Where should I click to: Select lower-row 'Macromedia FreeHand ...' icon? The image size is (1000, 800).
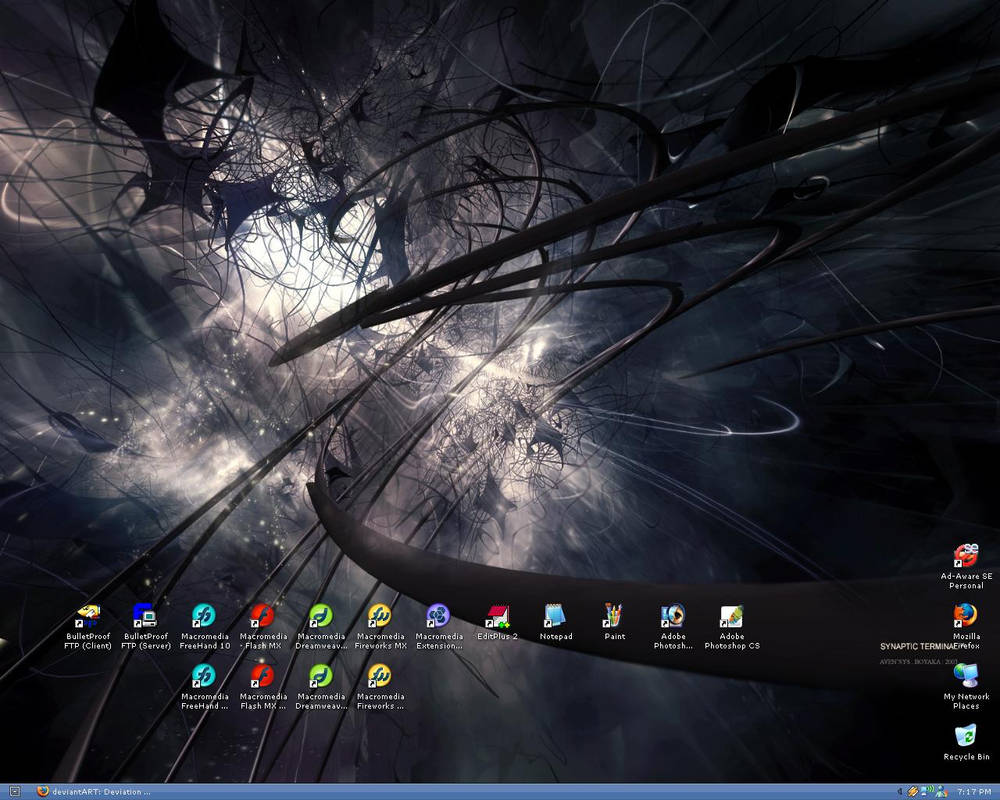[x=204, y=687]
